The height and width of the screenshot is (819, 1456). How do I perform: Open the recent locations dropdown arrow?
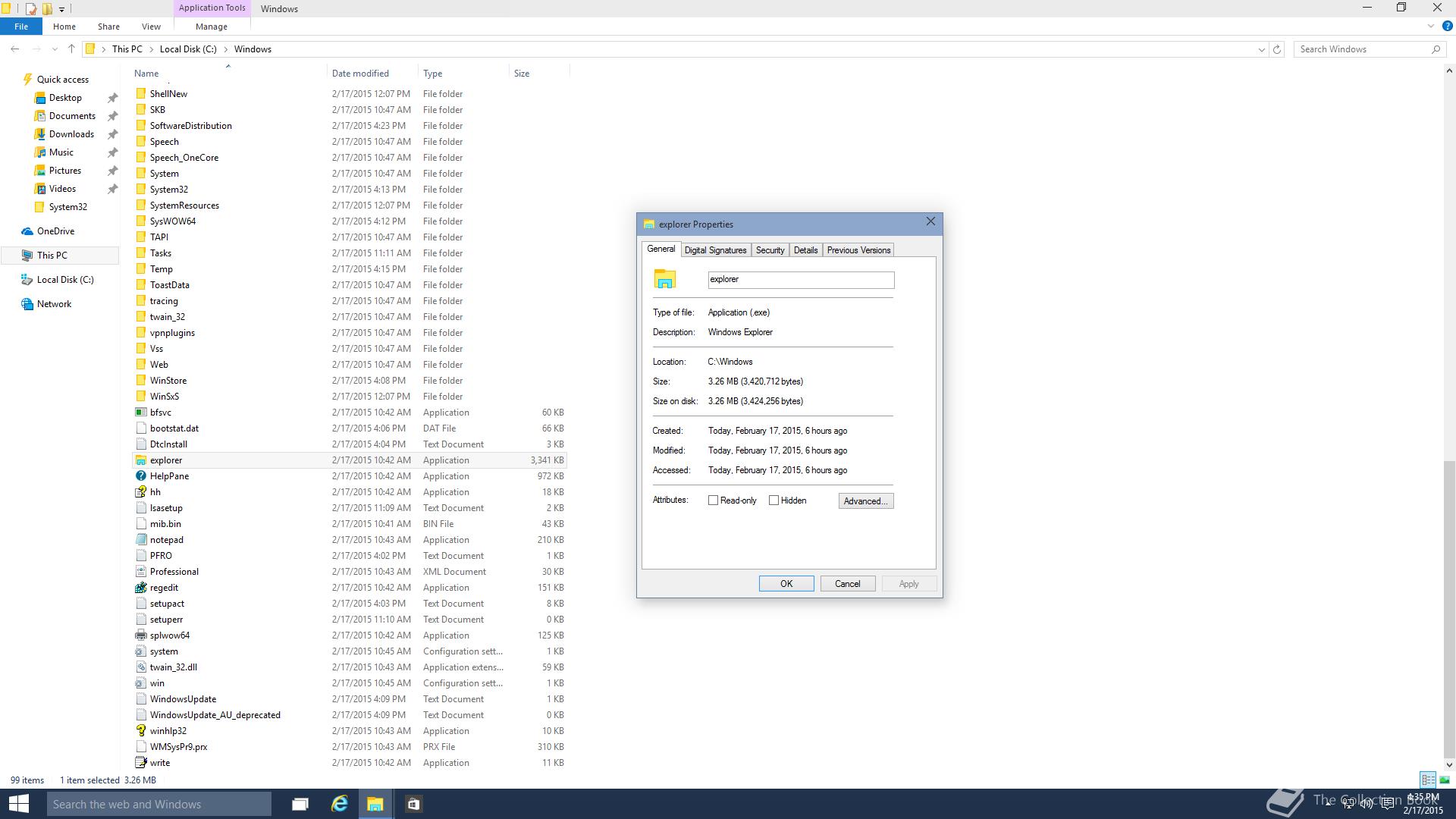coord(55,49)
